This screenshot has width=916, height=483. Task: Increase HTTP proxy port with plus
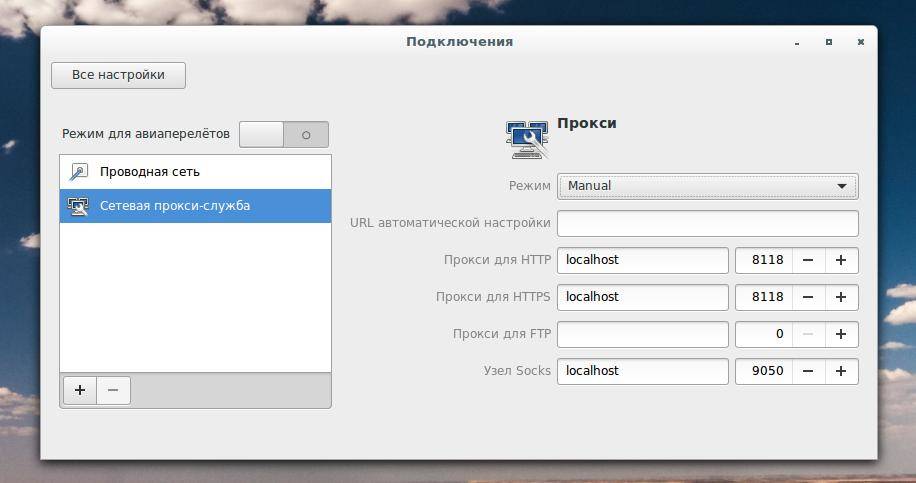[x=841, y=260]
